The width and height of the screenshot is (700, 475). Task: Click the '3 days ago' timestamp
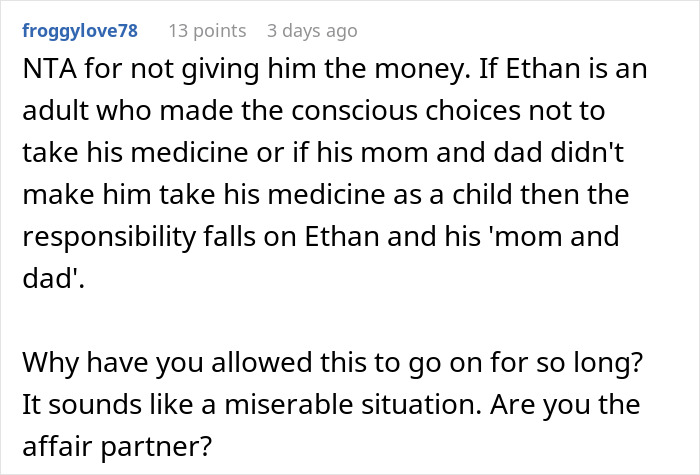(311, 31)
